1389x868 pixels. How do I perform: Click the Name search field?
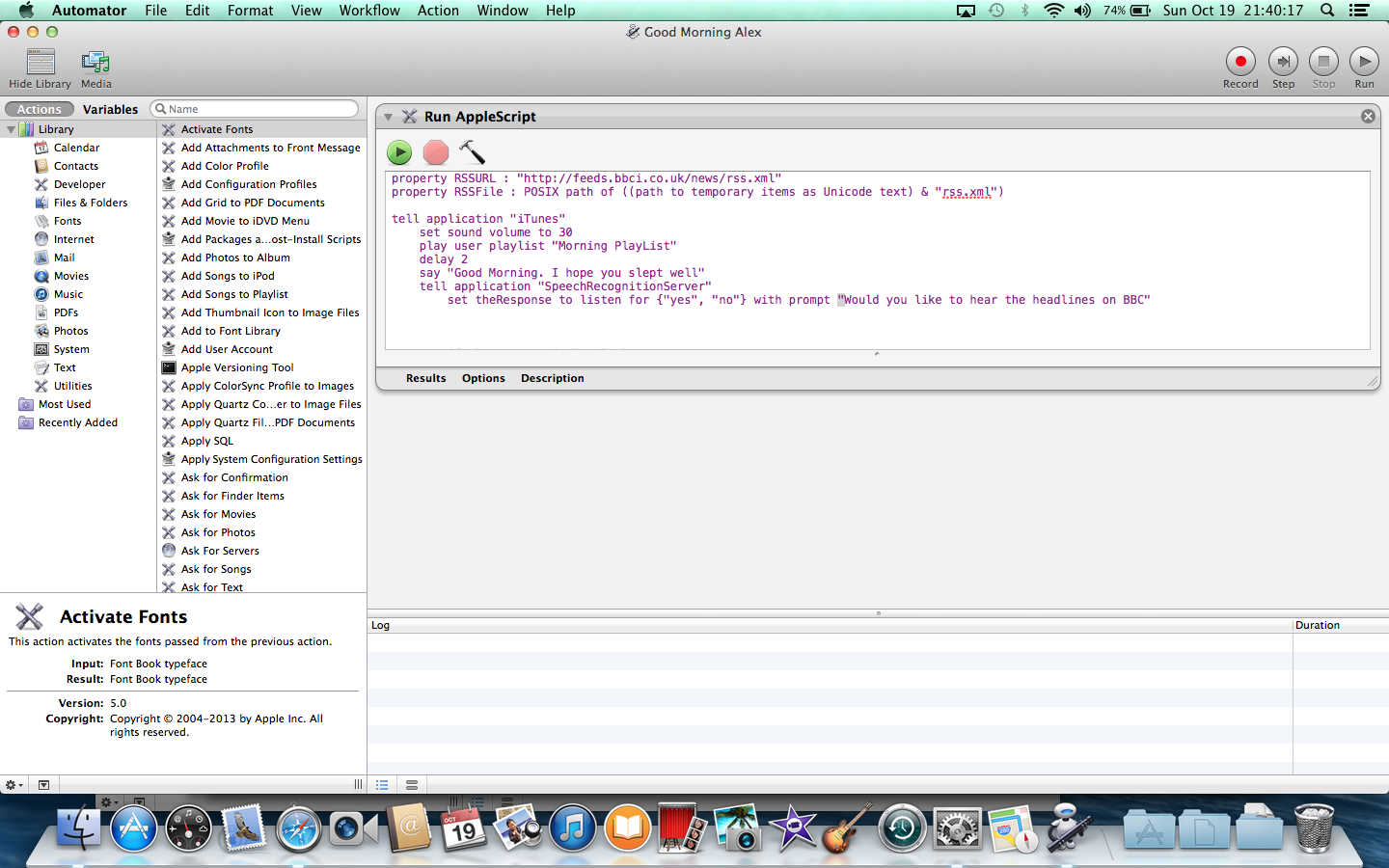pos(256,109)
